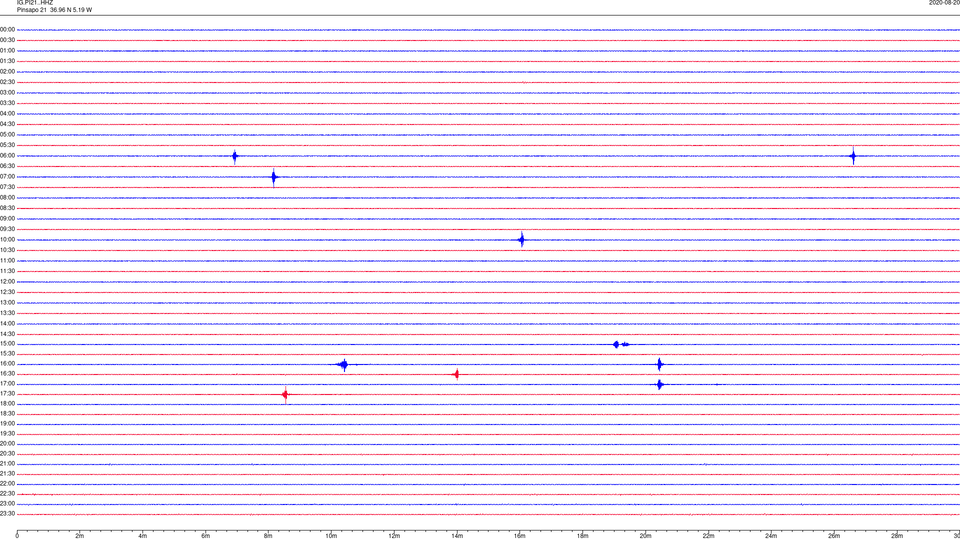The height and width of the screenshot is (540, 960).
Task: Click the 04:30 time label
Action: [x=7, y=124]
